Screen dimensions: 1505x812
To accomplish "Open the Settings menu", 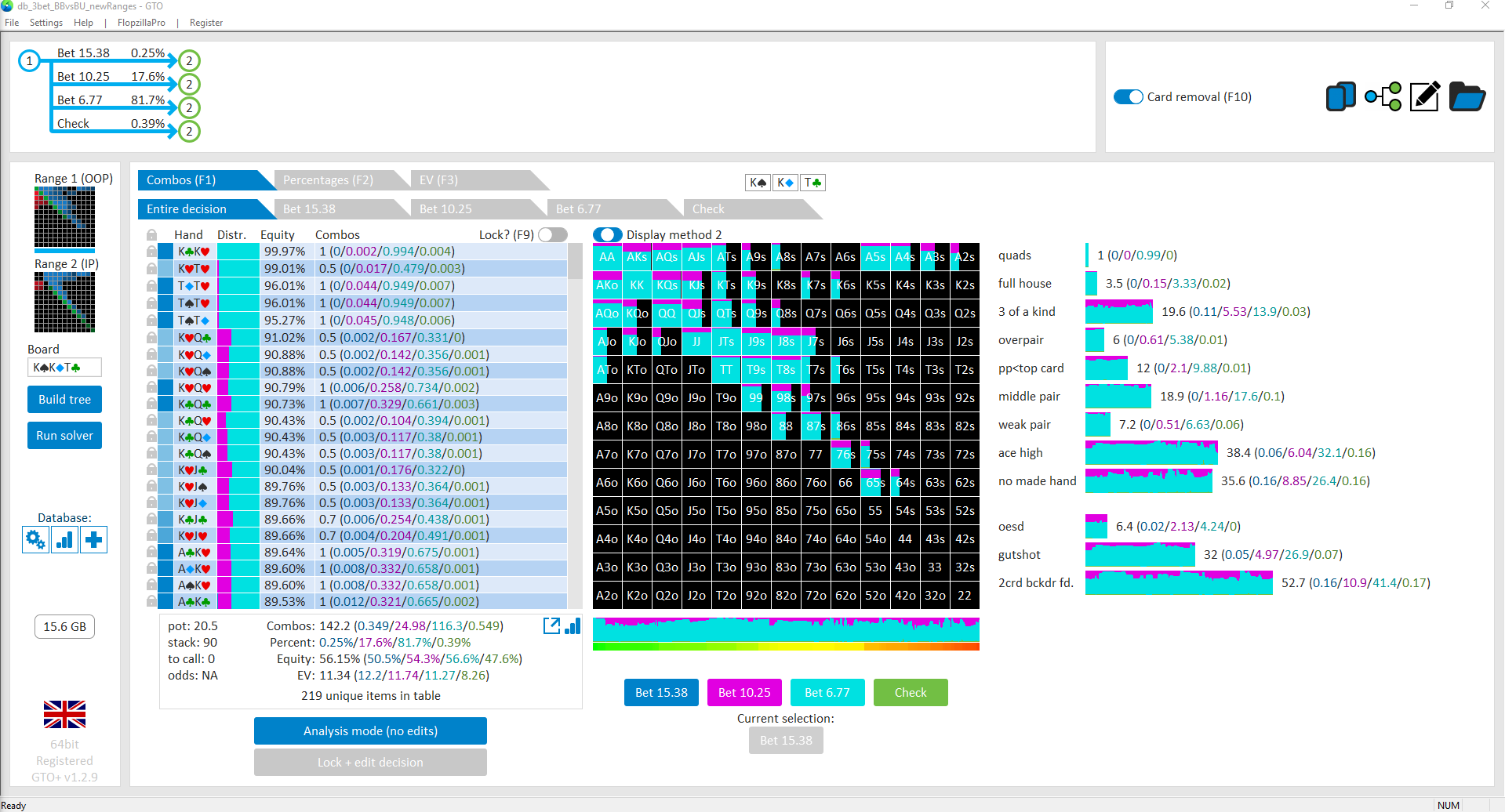I will (x=46, y=23).
